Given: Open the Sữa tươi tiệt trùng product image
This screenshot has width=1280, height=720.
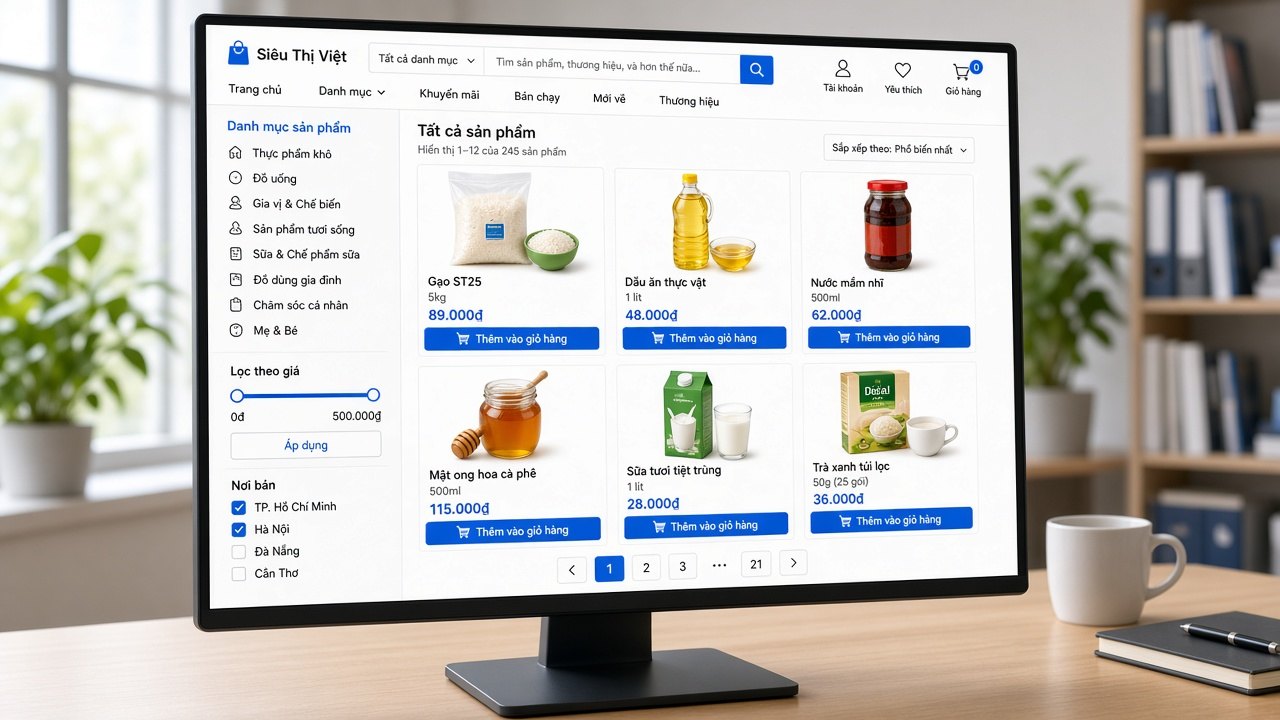Looking at the screenshot, I should click(708, 413).
